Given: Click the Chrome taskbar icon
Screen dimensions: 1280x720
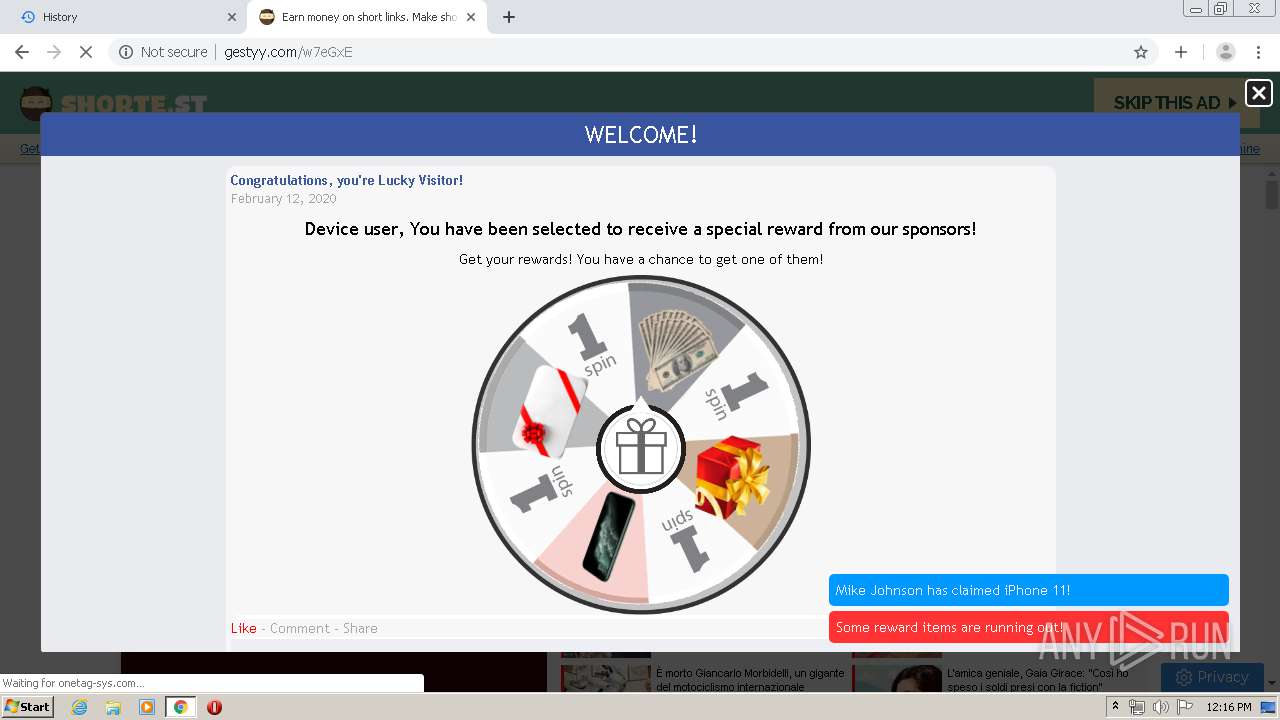Looking at the screenshot, I should coord(180,707).
